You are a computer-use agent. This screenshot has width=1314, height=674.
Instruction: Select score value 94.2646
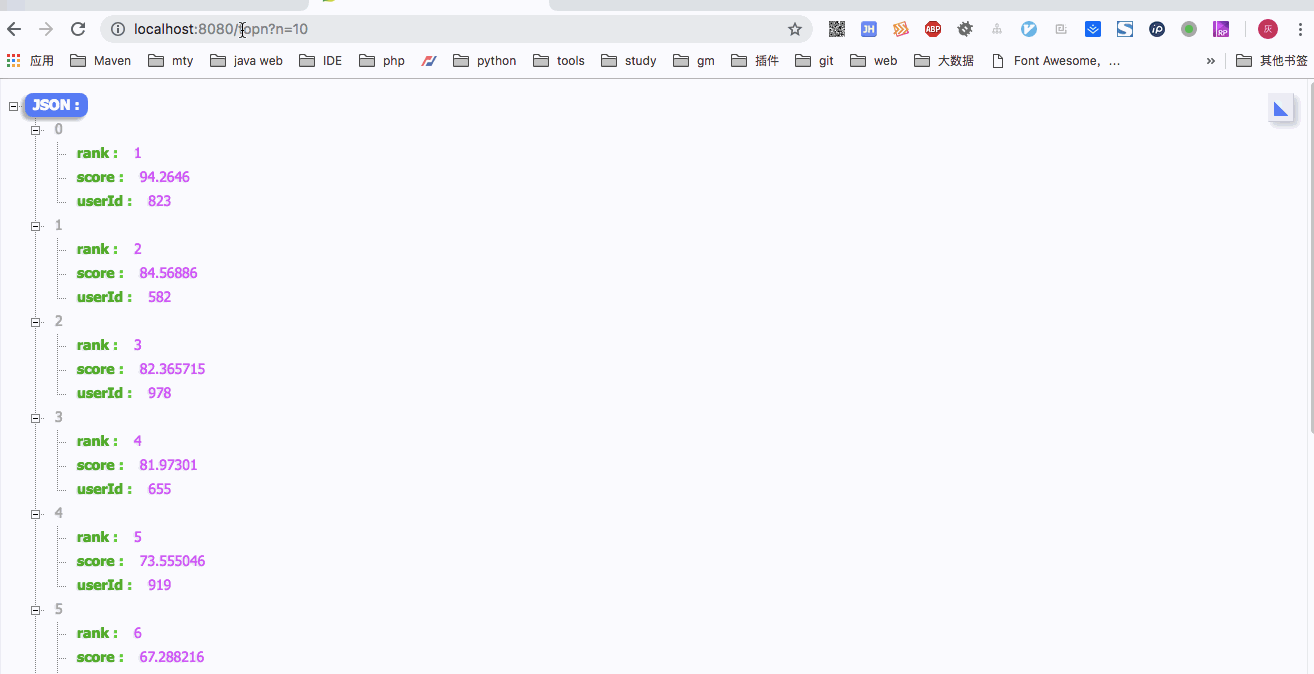point(164,177)
